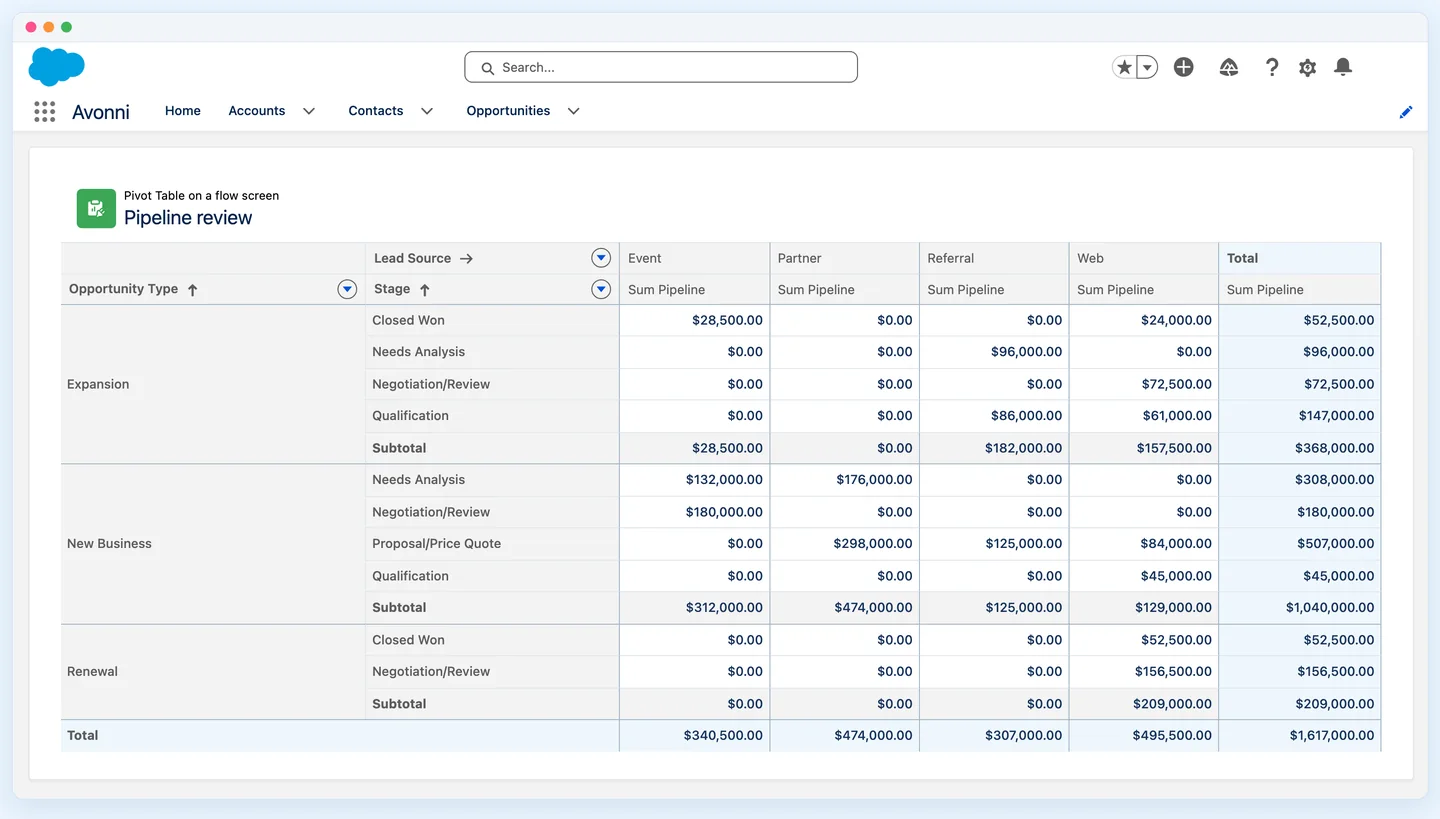Select the Expansion row group label

point(98,384)
